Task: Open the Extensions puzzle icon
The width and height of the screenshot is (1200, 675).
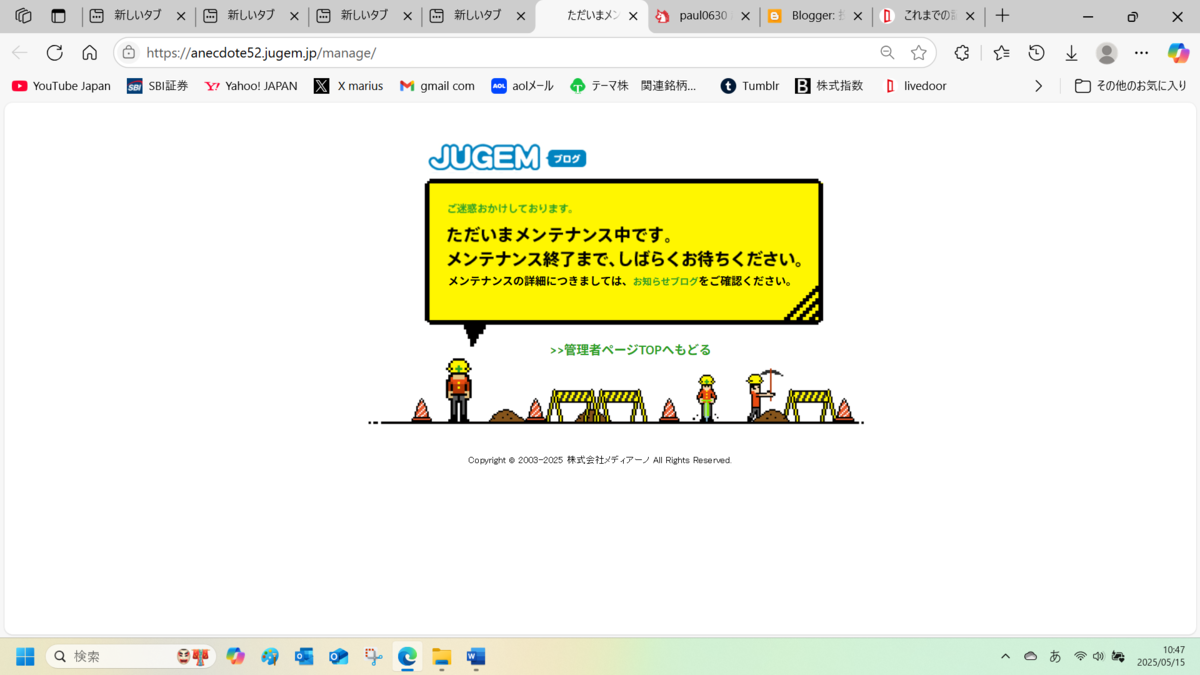Action: coord(962,53)
